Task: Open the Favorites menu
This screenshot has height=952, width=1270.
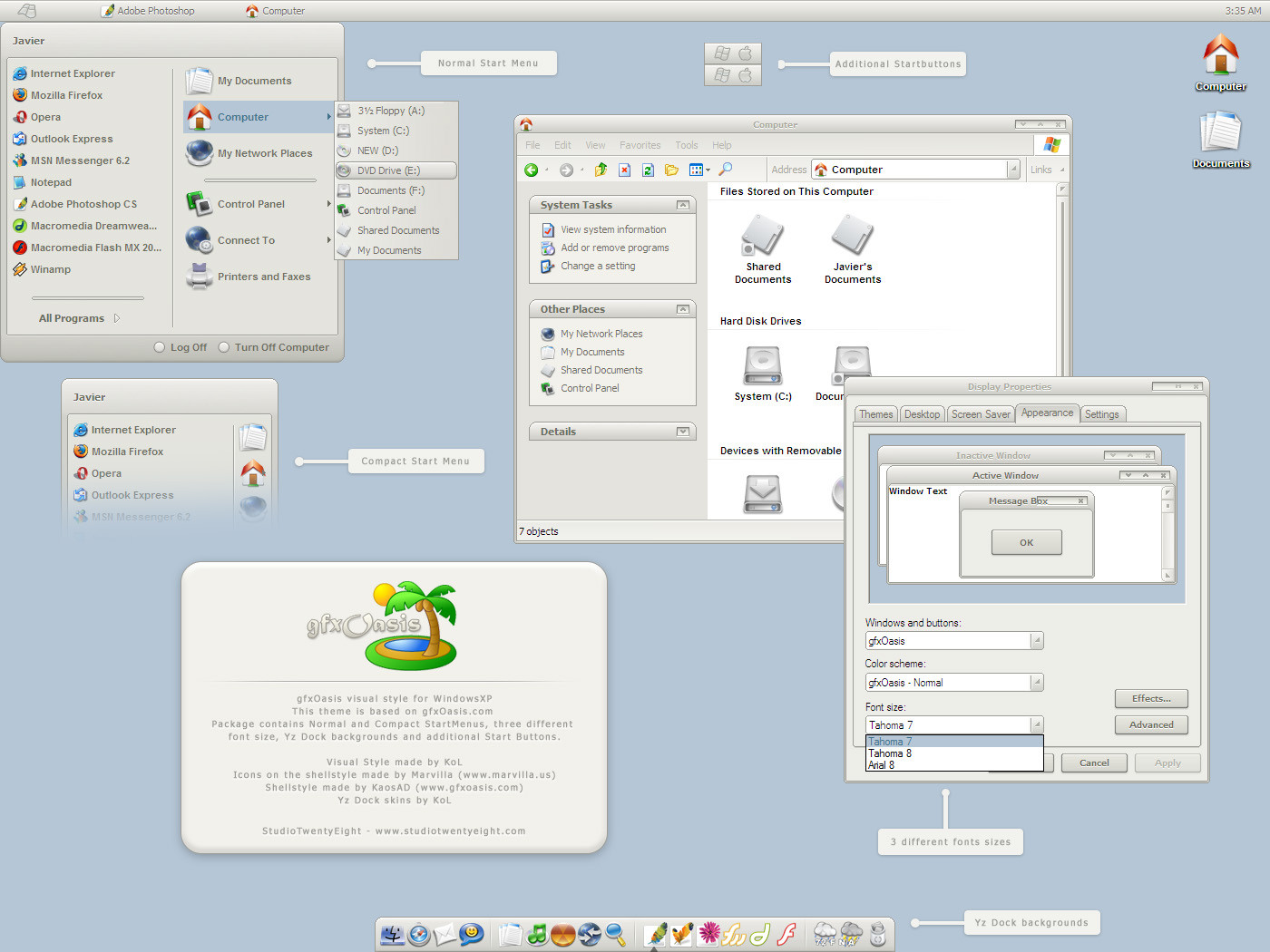Action: pos(640,145)
